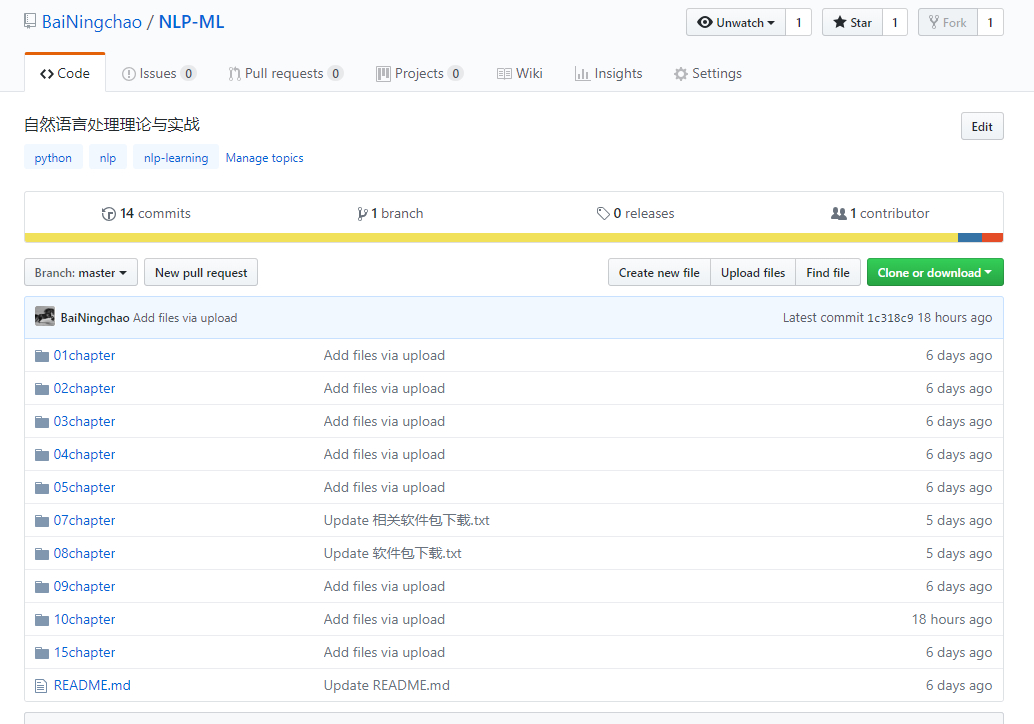This screenshot has width=1034, height=724.
Task: Click the yellow language bar segment
Action: [491, 237]
